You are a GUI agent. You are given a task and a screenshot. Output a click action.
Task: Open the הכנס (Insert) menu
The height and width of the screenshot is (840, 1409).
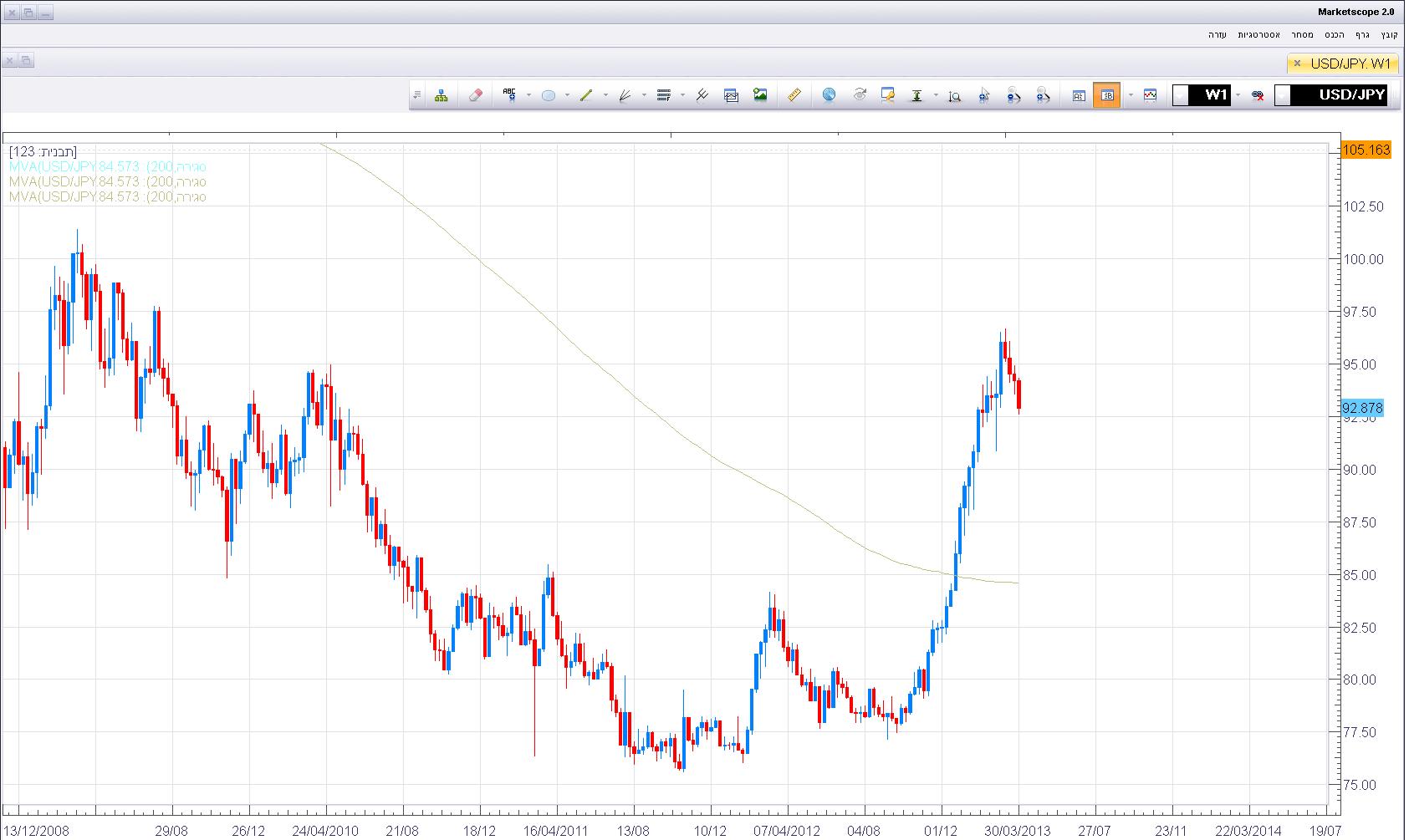click(1335, 34)
